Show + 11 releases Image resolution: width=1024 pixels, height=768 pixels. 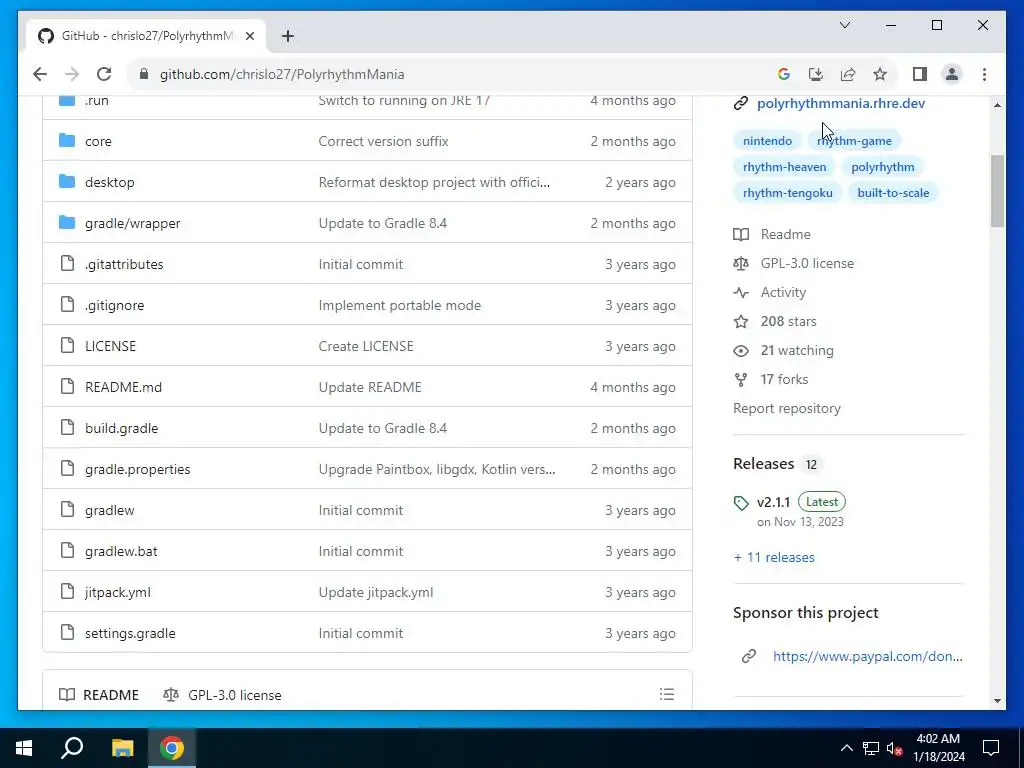[x=774, y=558]
